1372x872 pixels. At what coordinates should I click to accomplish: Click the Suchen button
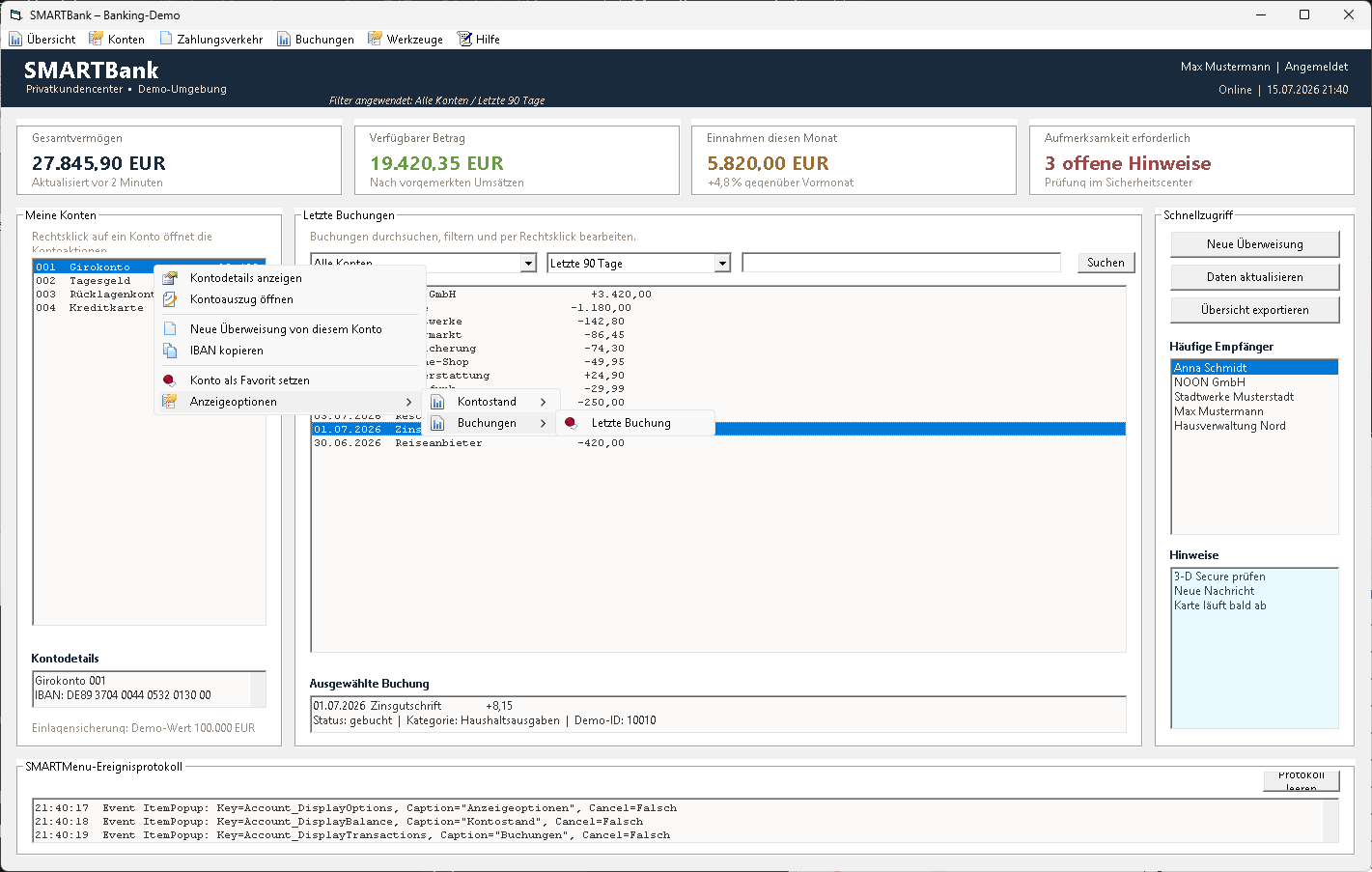[1106, 263]
